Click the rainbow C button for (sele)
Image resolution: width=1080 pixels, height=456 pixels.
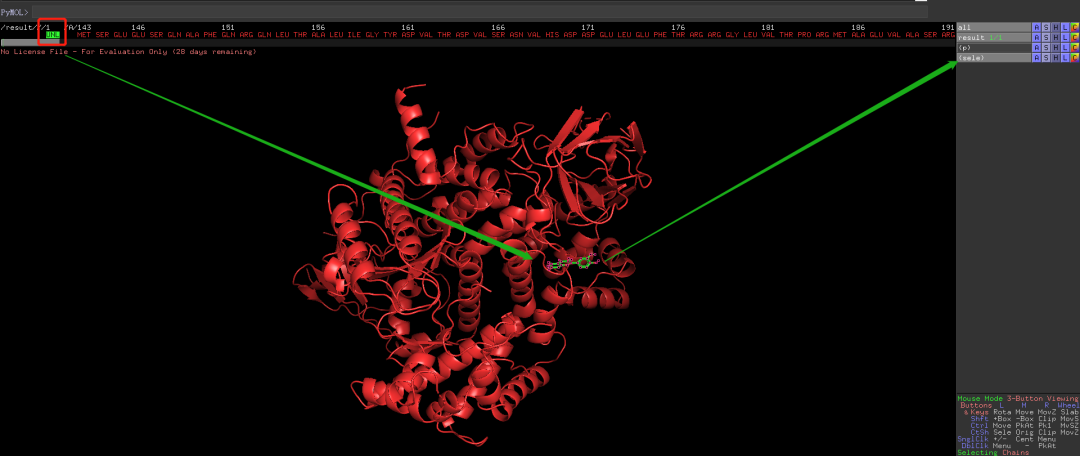pos(1075,58)
